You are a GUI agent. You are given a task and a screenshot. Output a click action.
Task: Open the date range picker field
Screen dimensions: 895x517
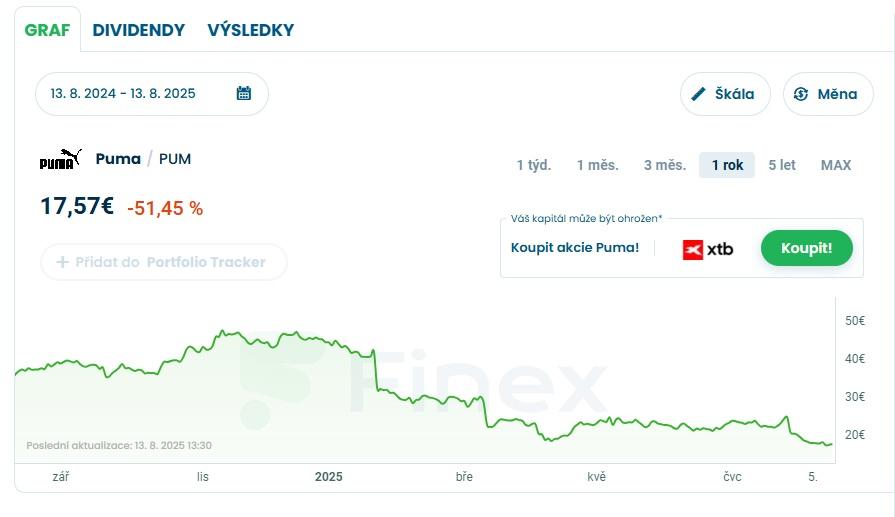click(x=140, y=94)
